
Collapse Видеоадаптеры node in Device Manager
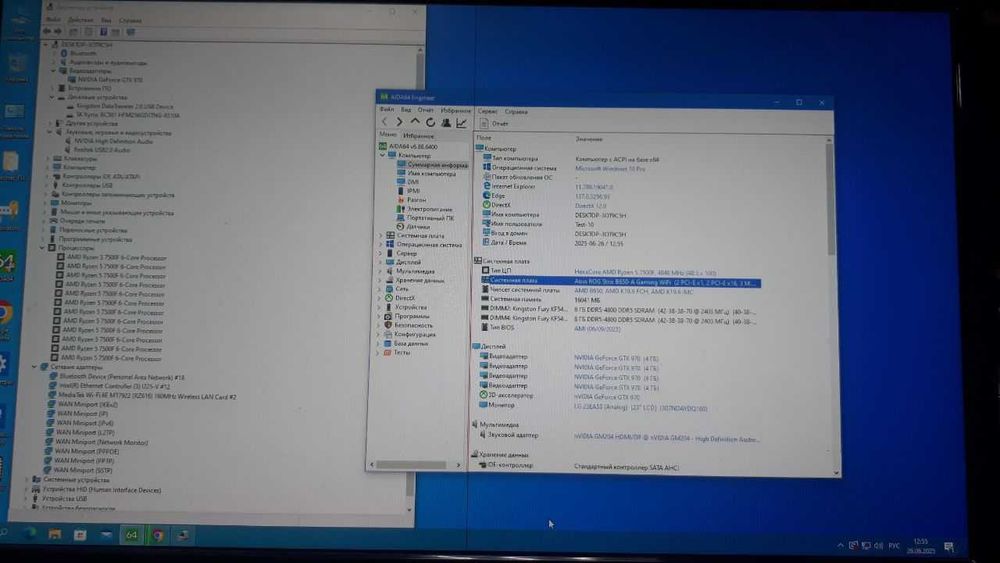[x=54, y=71]
